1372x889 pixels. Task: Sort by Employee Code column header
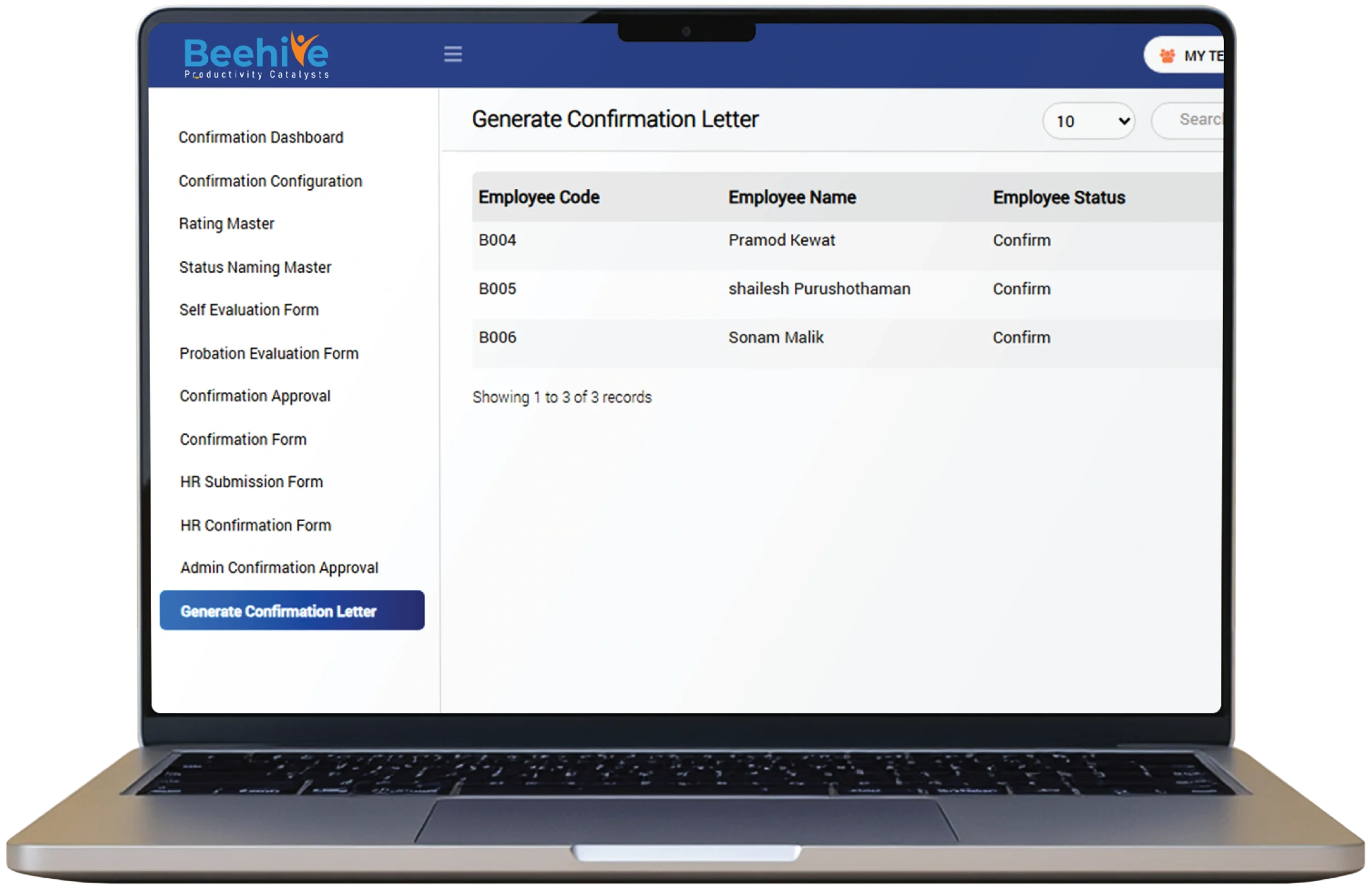pos(539,197)
